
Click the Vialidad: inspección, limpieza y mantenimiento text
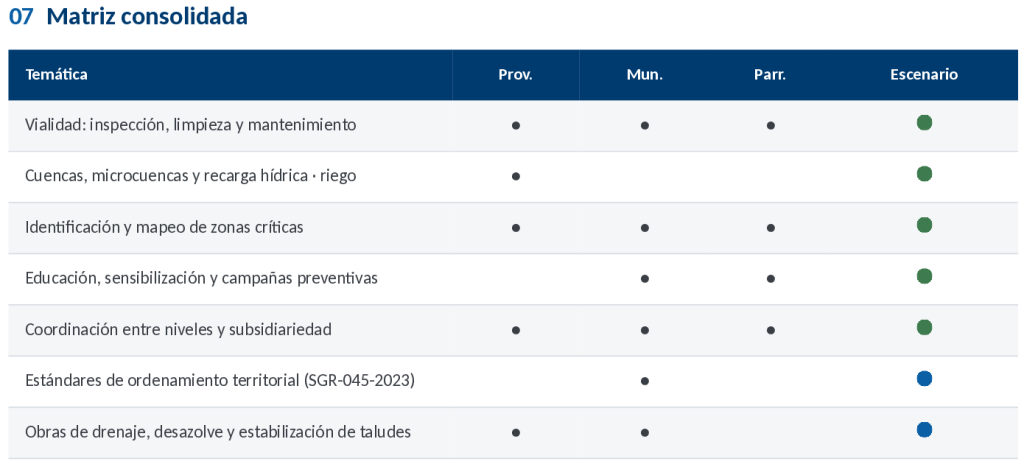[191, 125]
